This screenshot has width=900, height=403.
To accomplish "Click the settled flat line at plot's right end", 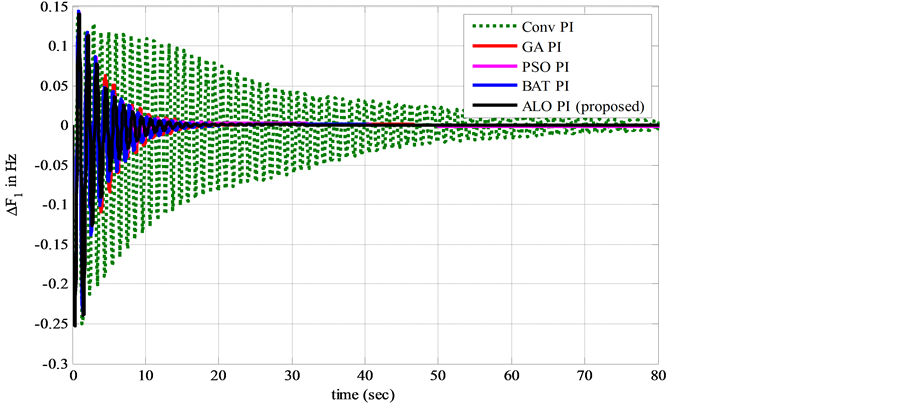I will point(640,124).
